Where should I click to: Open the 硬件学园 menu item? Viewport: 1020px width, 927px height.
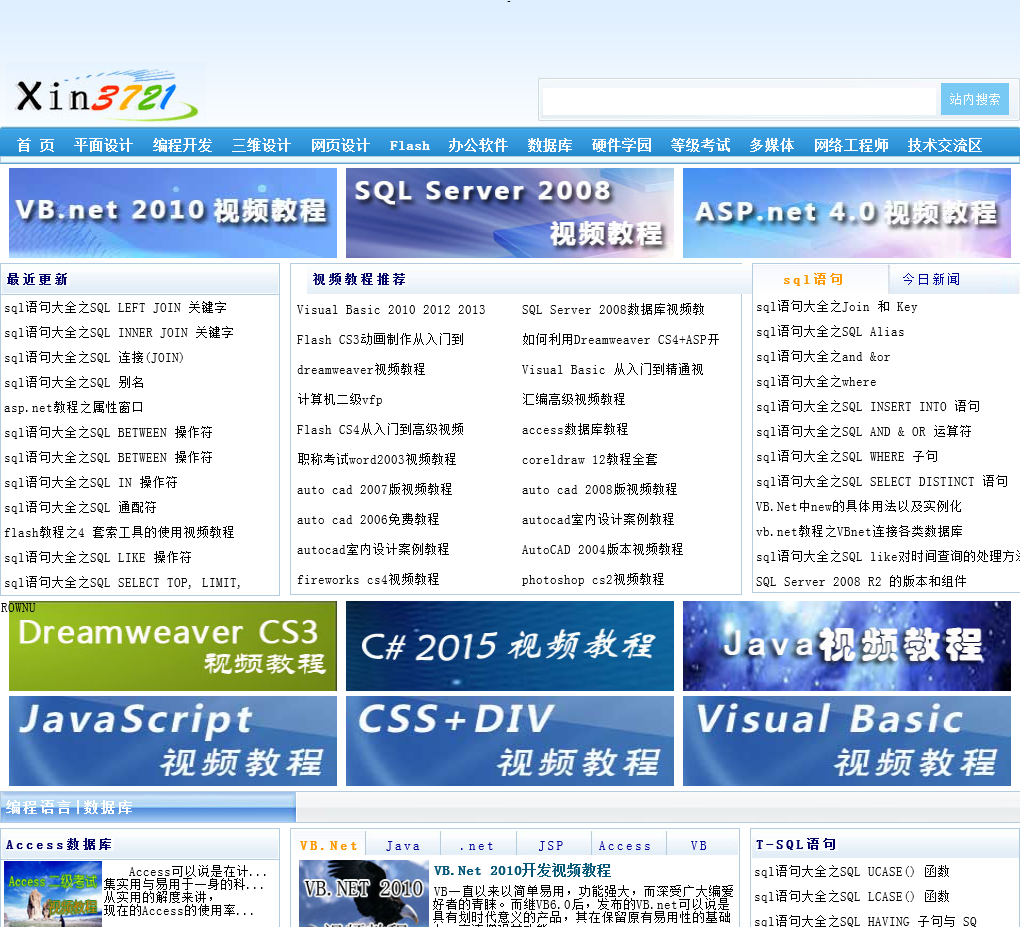621,145
